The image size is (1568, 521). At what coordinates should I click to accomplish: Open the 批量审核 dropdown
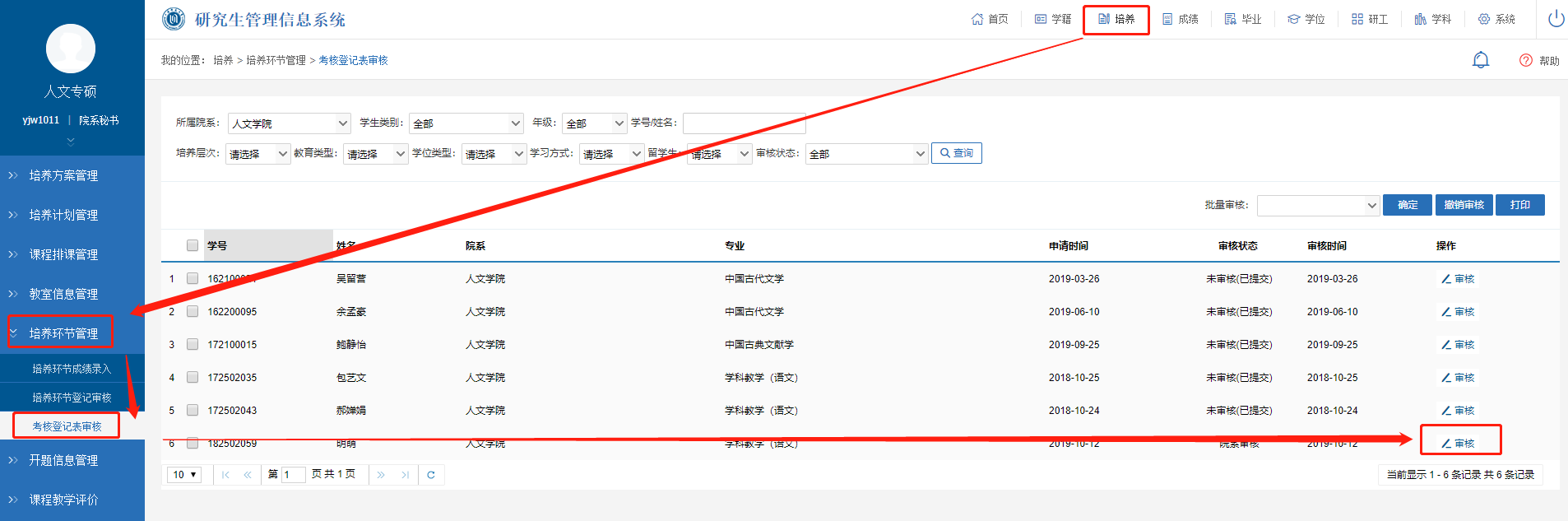tap(1317, 205)
